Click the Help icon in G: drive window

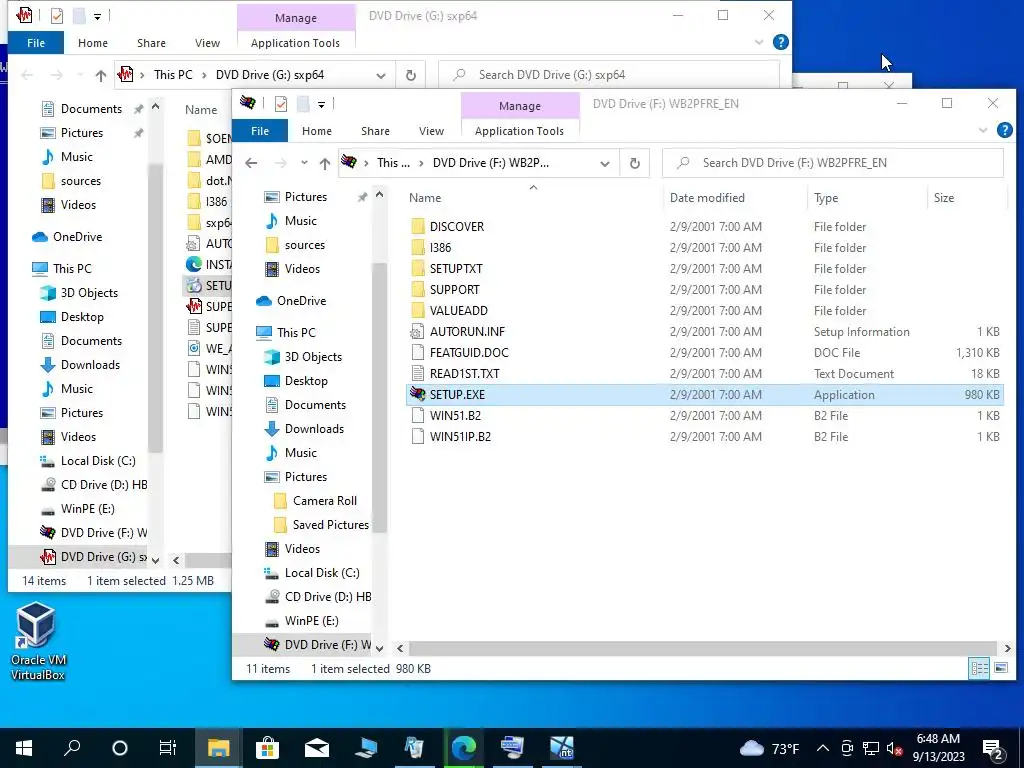[x=780, y=42]
